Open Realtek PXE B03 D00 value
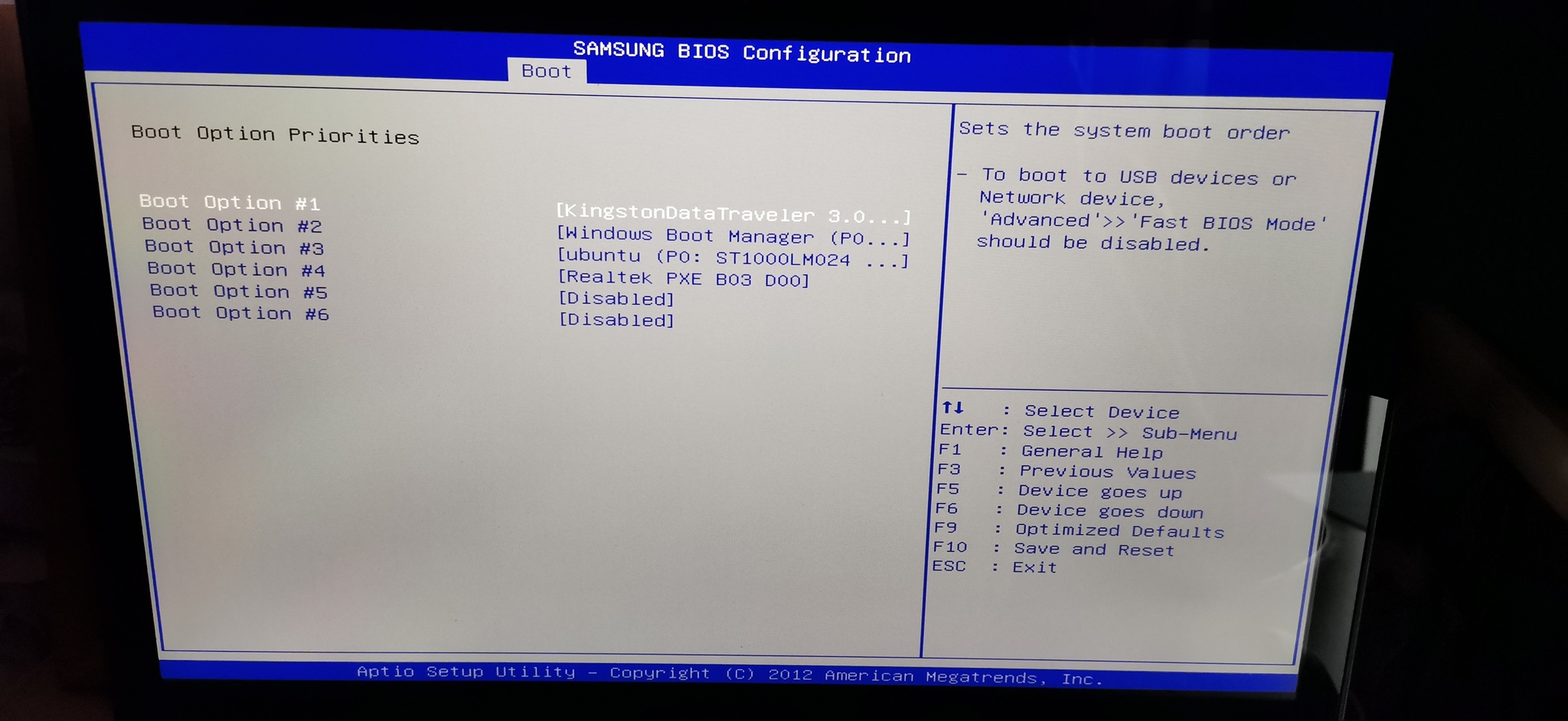Image resolution: width=1568 pixels, height=721 pixels. [x=684, y=279]
